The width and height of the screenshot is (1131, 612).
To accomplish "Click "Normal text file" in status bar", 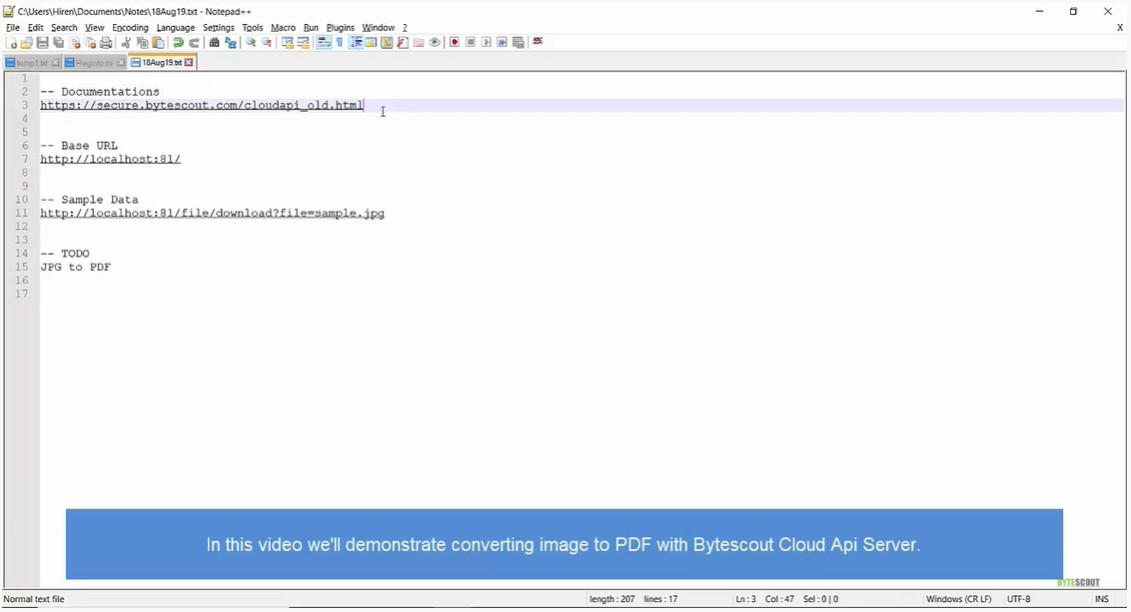I will (34, 599).
